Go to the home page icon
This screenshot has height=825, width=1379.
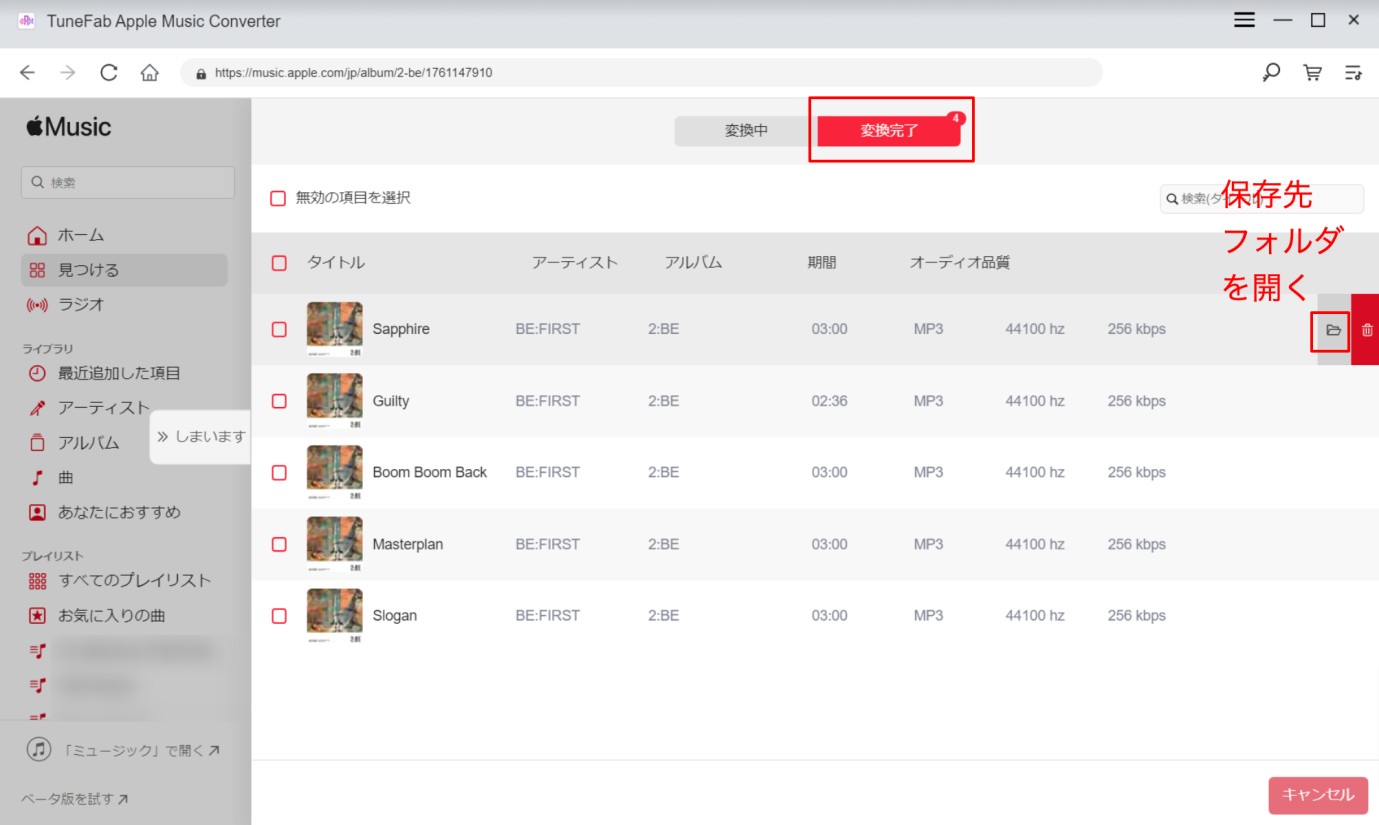pos(149,73)
